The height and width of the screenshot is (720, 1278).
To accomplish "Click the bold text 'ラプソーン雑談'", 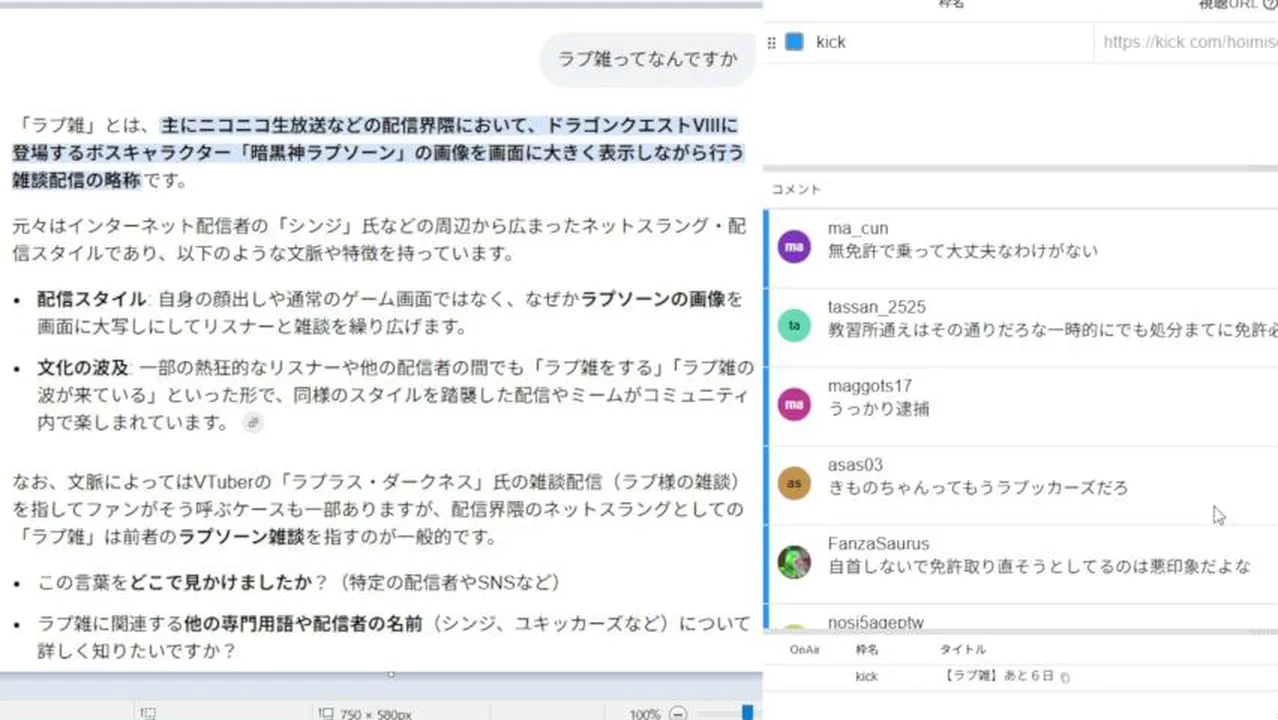I will [x=242, y=538].
